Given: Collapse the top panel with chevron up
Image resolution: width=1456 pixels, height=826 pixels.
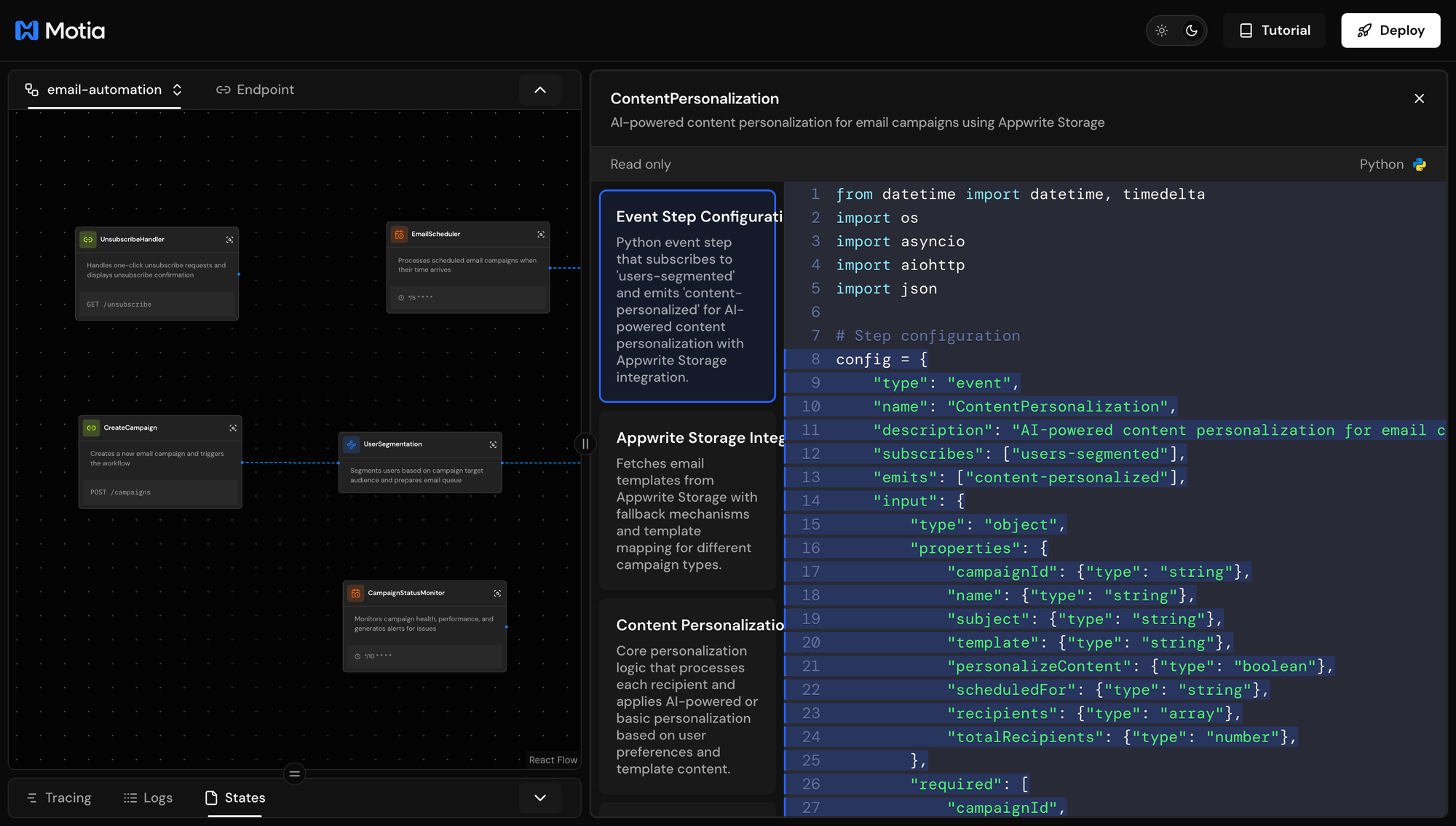Looking at the screenshot, I should tap(540, 90).
